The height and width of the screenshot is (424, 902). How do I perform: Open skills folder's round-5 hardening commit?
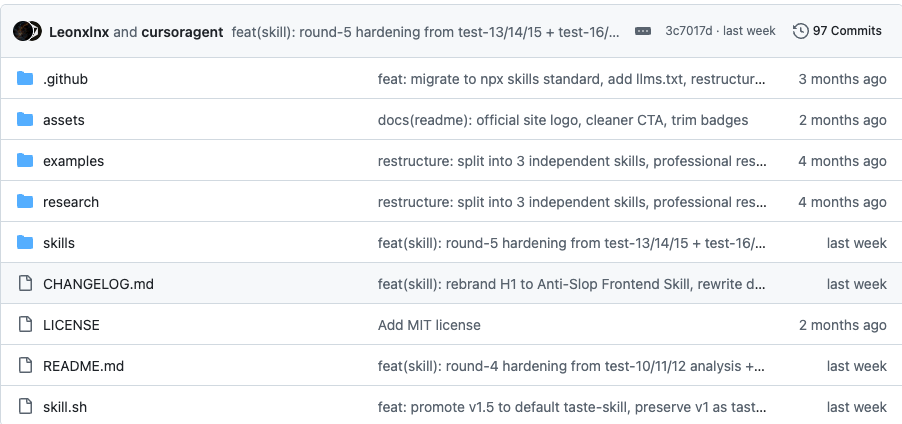coord(571,243)
